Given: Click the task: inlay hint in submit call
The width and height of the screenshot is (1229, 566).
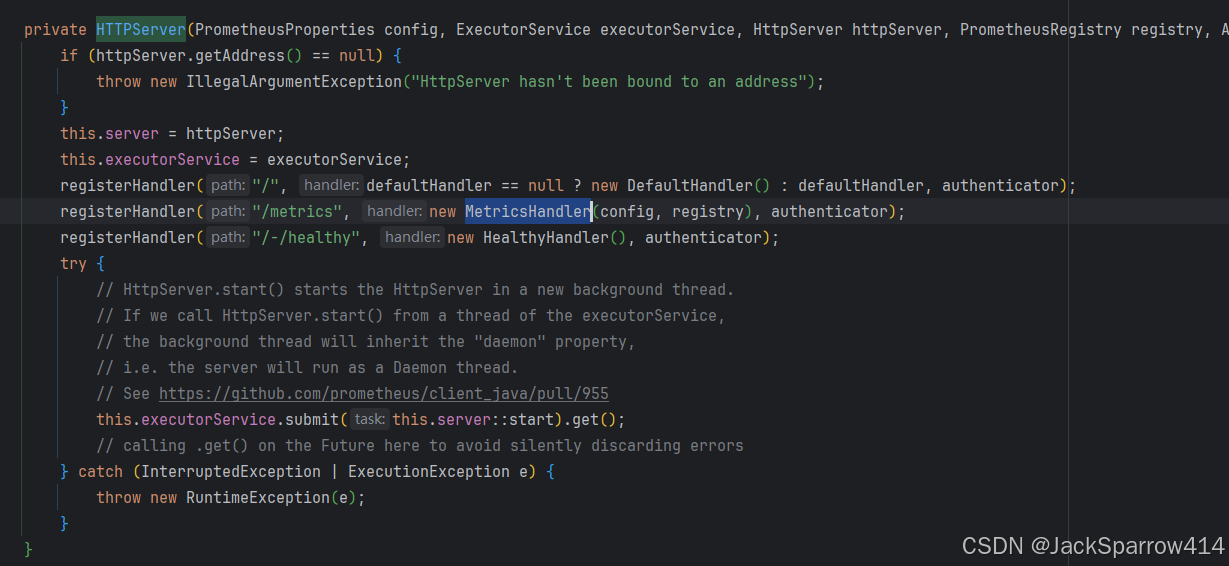Looking at the screenshot, I should (x=369, y=420).
